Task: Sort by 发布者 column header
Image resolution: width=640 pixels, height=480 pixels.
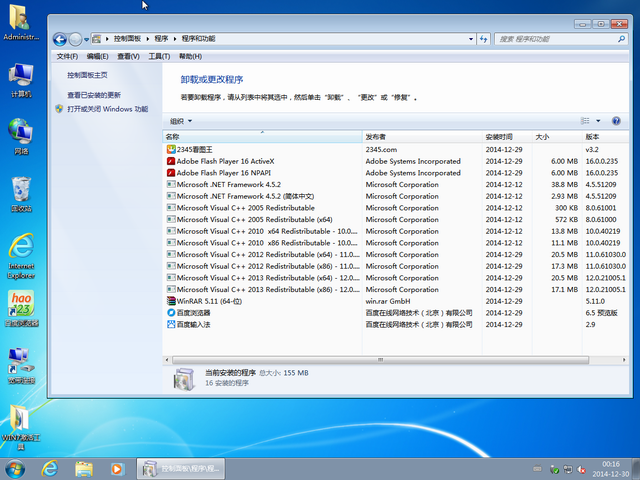Action: click(x=422, y=137)
